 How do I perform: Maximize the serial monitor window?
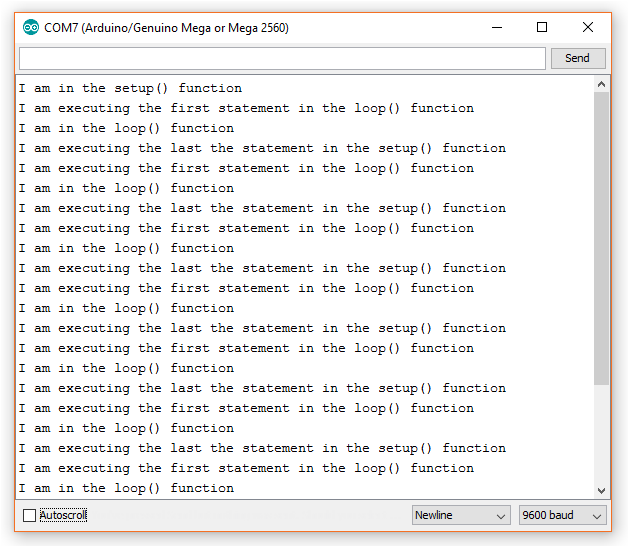coord(542,27)
